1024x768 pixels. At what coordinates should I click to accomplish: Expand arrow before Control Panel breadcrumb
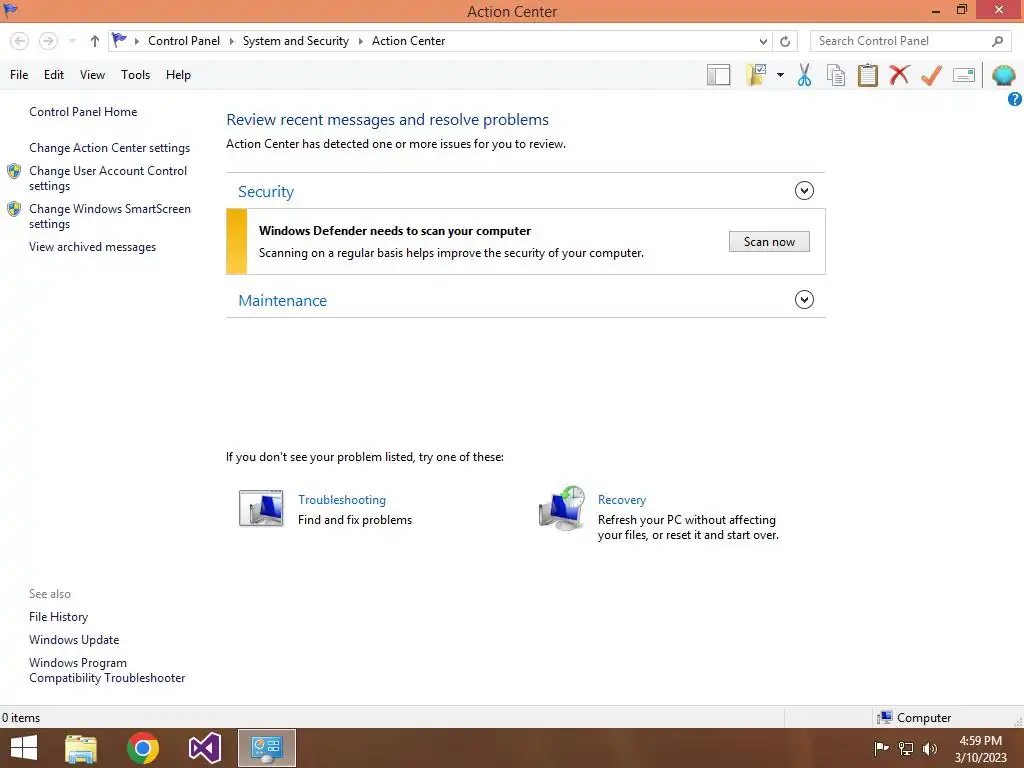[136, 41]
